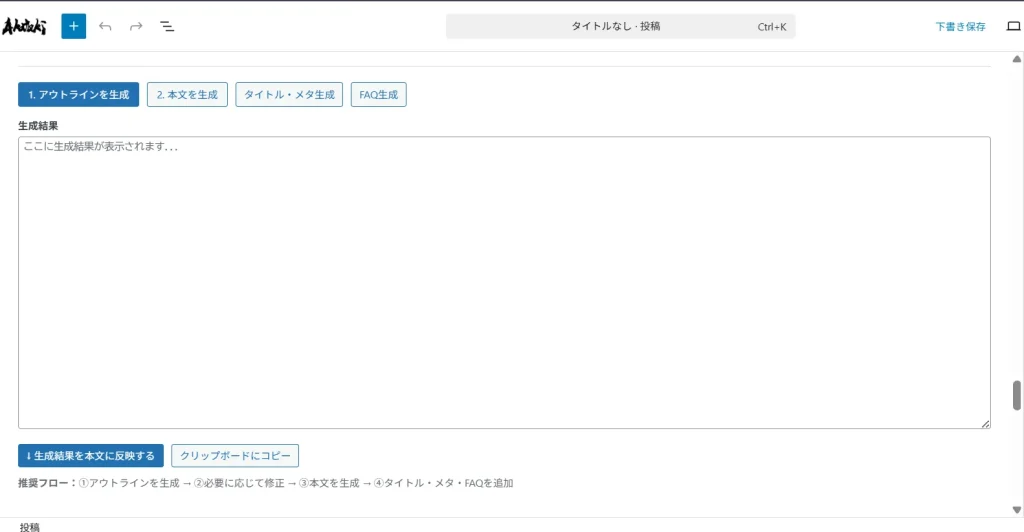Click the FAQ生成 button

pos(378,95)
